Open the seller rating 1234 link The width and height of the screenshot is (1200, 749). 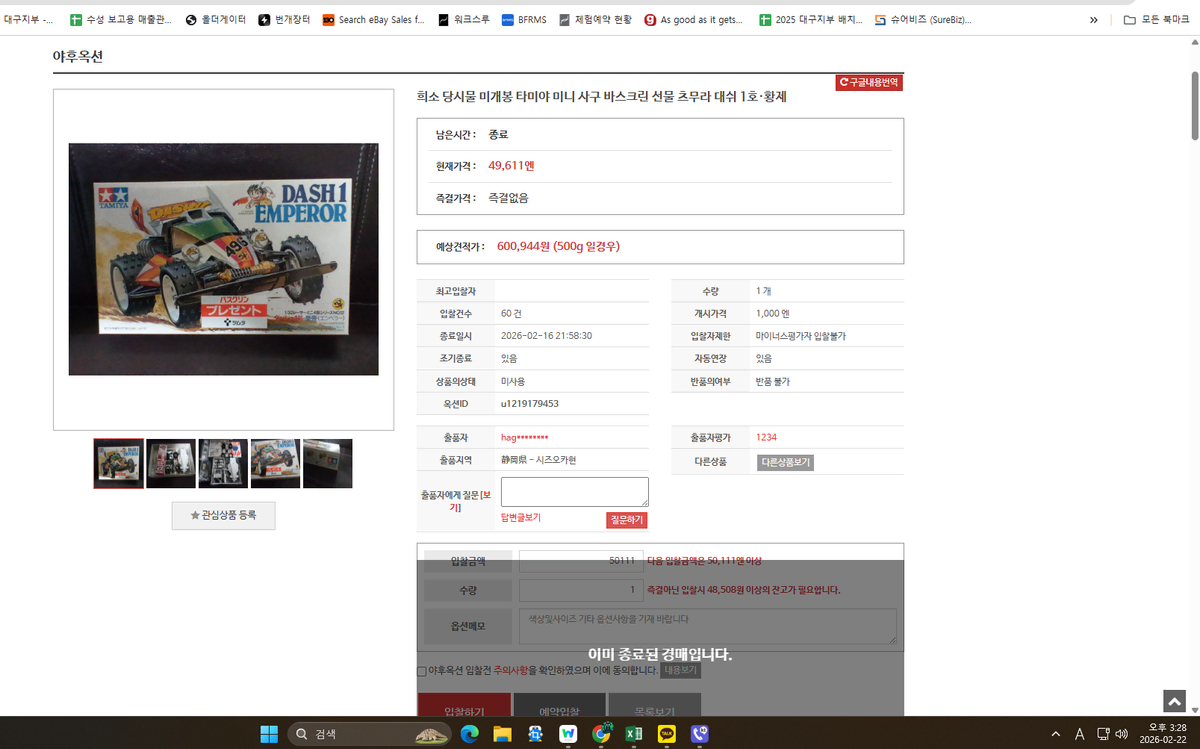(x=766, y=438)
